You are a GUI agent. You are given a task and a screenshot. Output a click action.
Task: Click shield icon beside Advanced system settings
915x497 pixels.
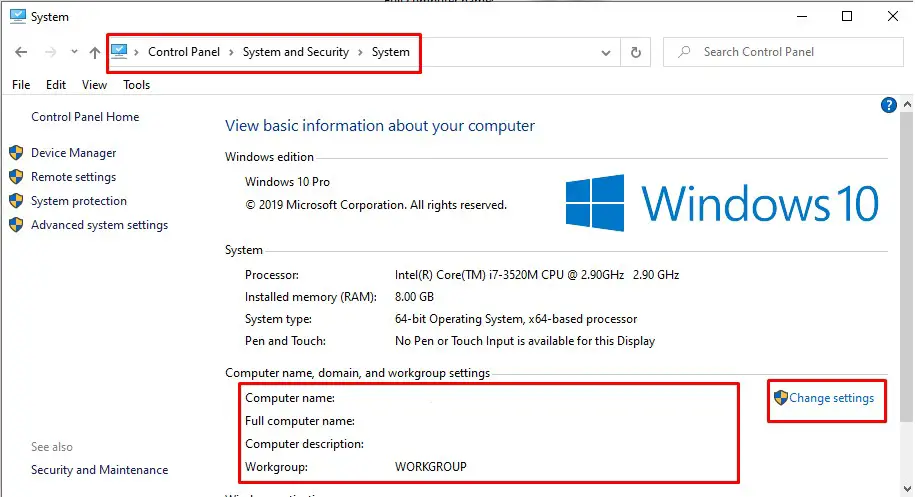[16, 225]
